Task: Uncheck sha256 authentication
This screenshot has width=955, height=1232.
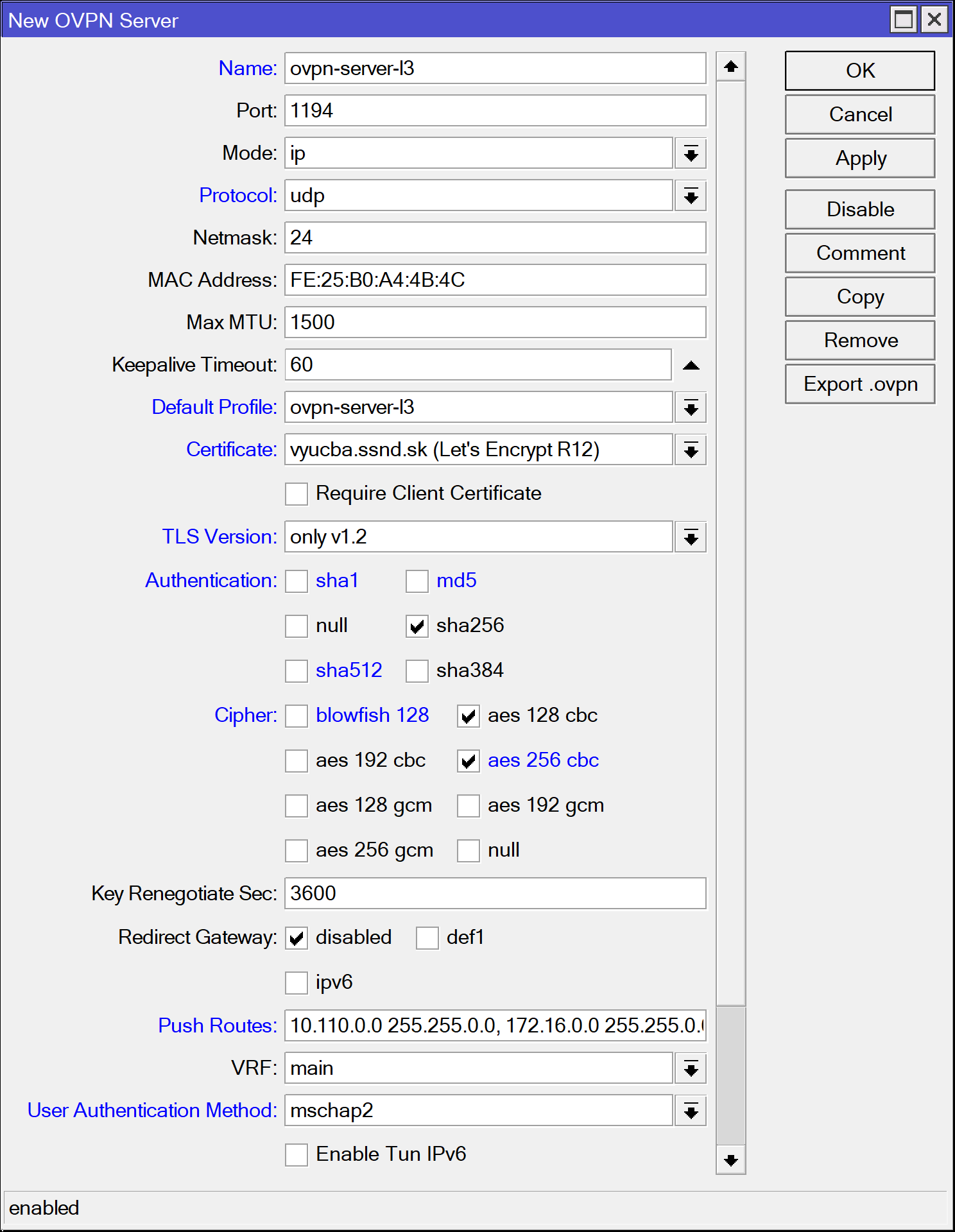Action: [x=417, y=626]
